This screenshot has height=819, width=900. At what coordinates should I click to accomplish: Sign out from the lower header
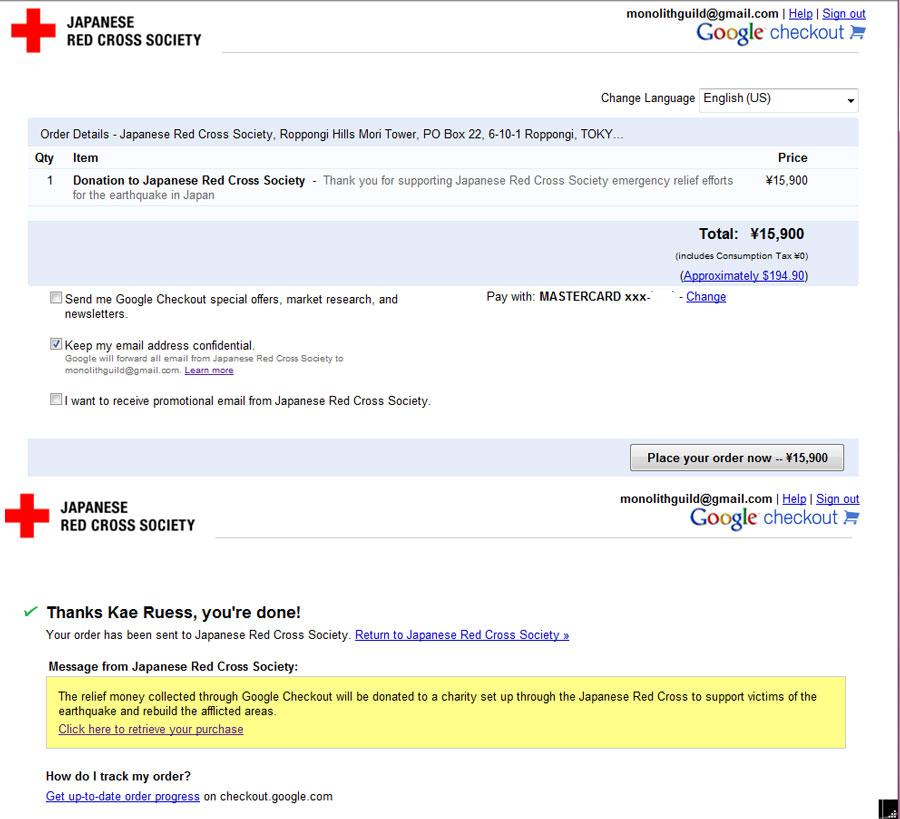(x=837, y=499)
